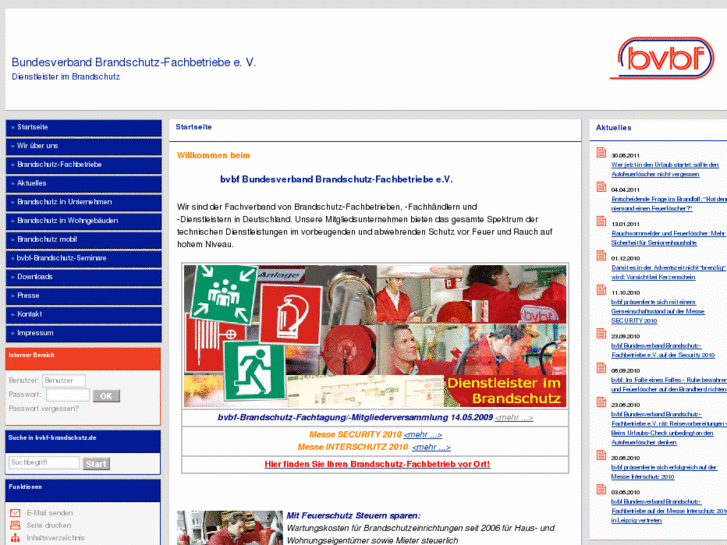Click the sitemap icon for Inhaltsverzeichnis
Viewport: 727px width, 545px height.
[15, 538]
